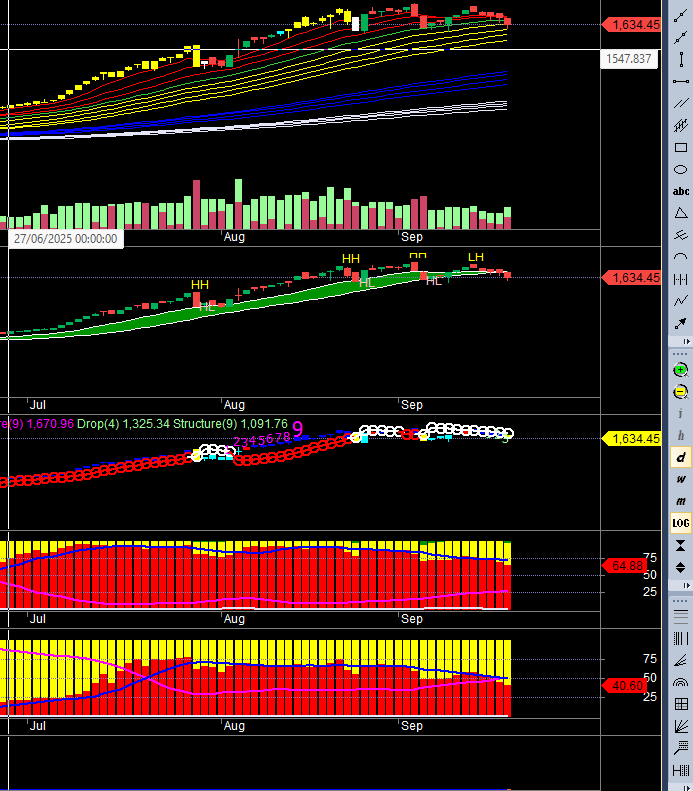
Task: Click the Structure(9) 1,091.76 indicator label
Action: click(x=230, y=424)
